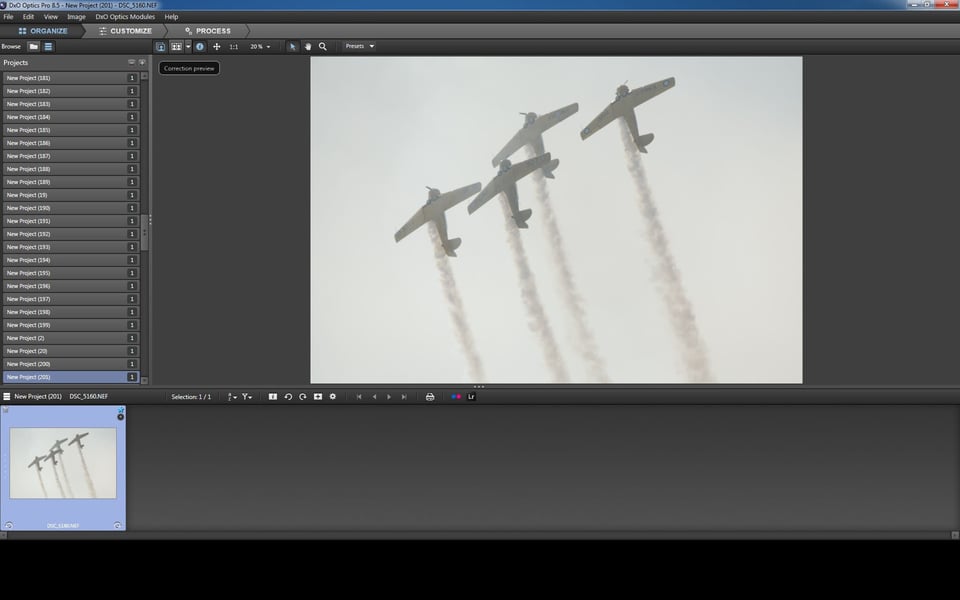This screenshot has height=600, width=960.
Task: Open the Help menu
Action: click(x=171, y=17)
